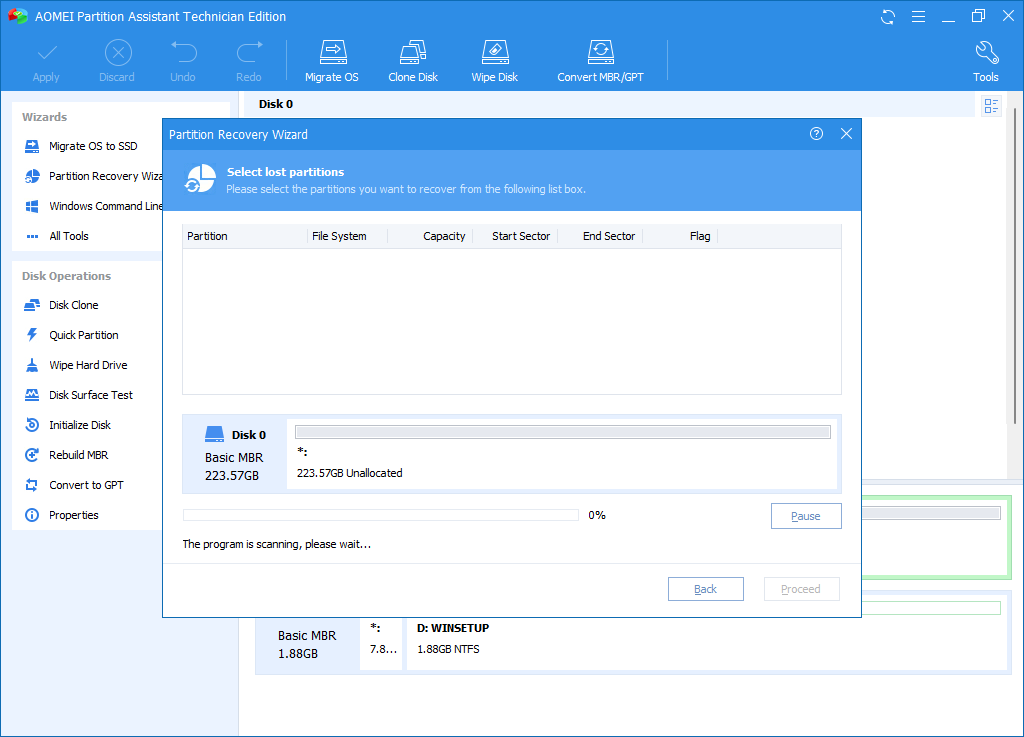Image resolution: width=1024 pixels, height=737 pixels.
Task: Click the Discard toolbar icon
Action: pyautogui.click(x=118, y=62)
